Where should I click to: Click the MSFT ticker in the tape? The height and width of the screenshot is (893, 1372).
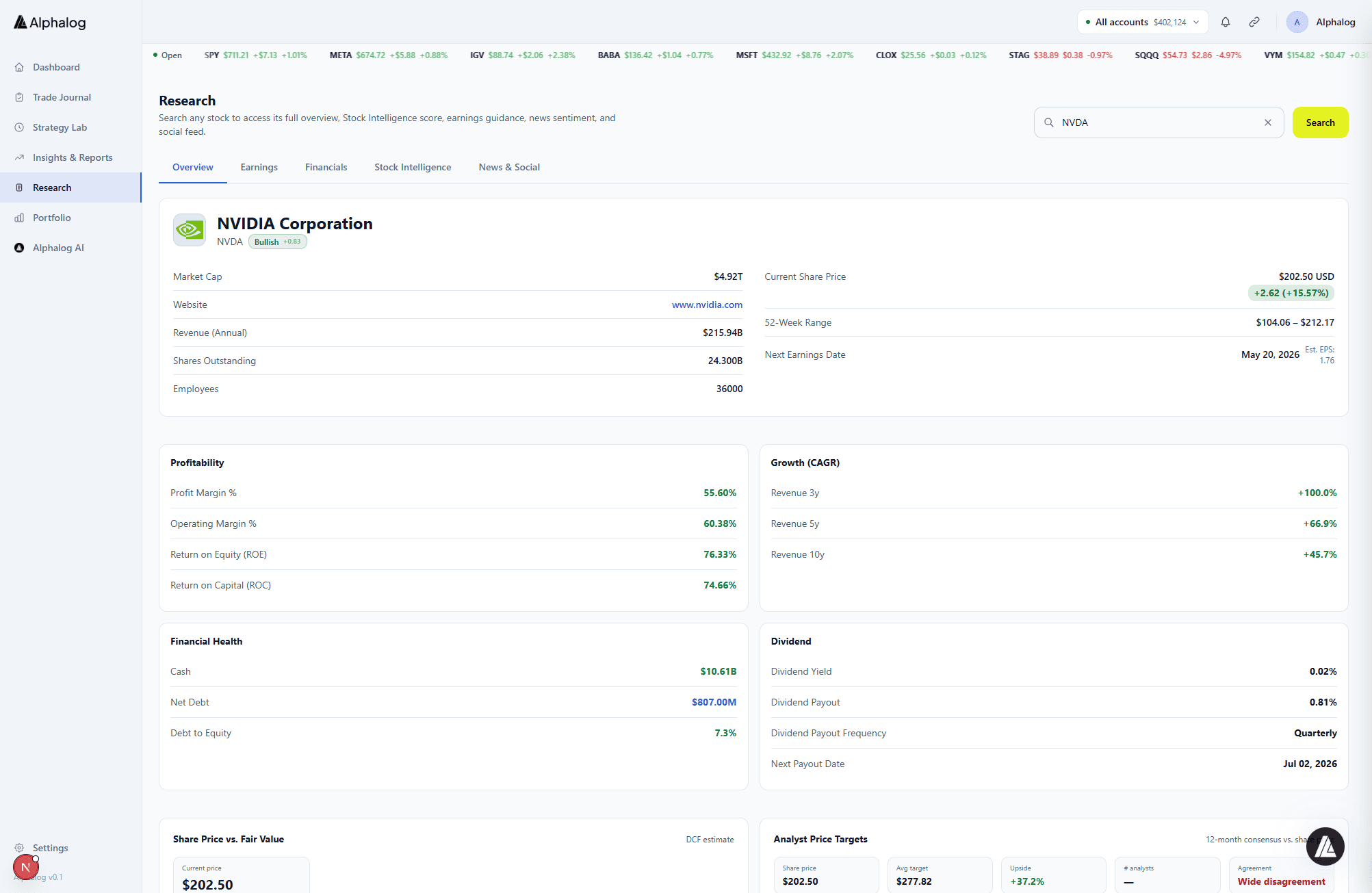click(794, 55)
